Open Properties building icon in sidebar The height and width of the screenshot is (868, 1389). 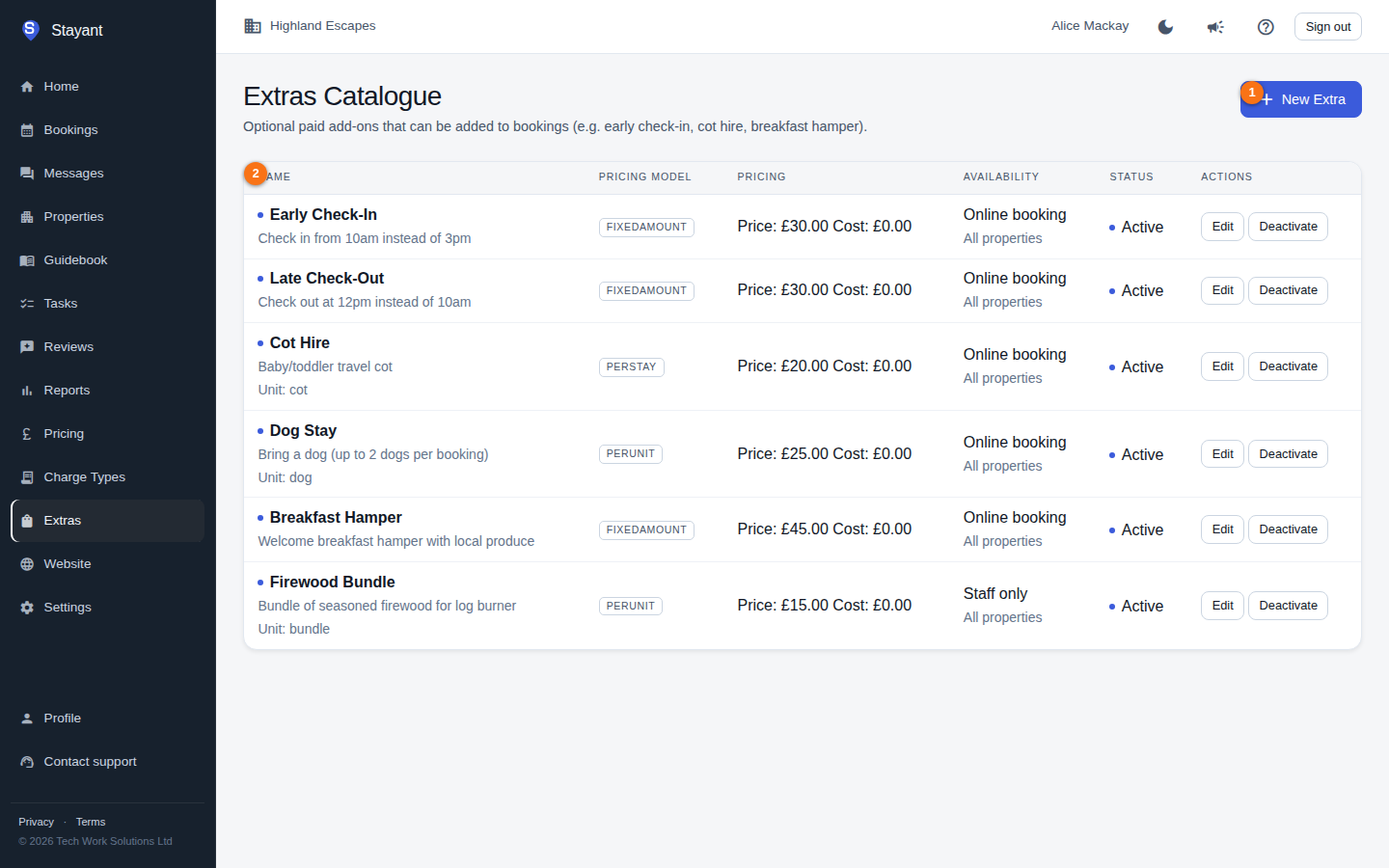[x=27, y=217]
